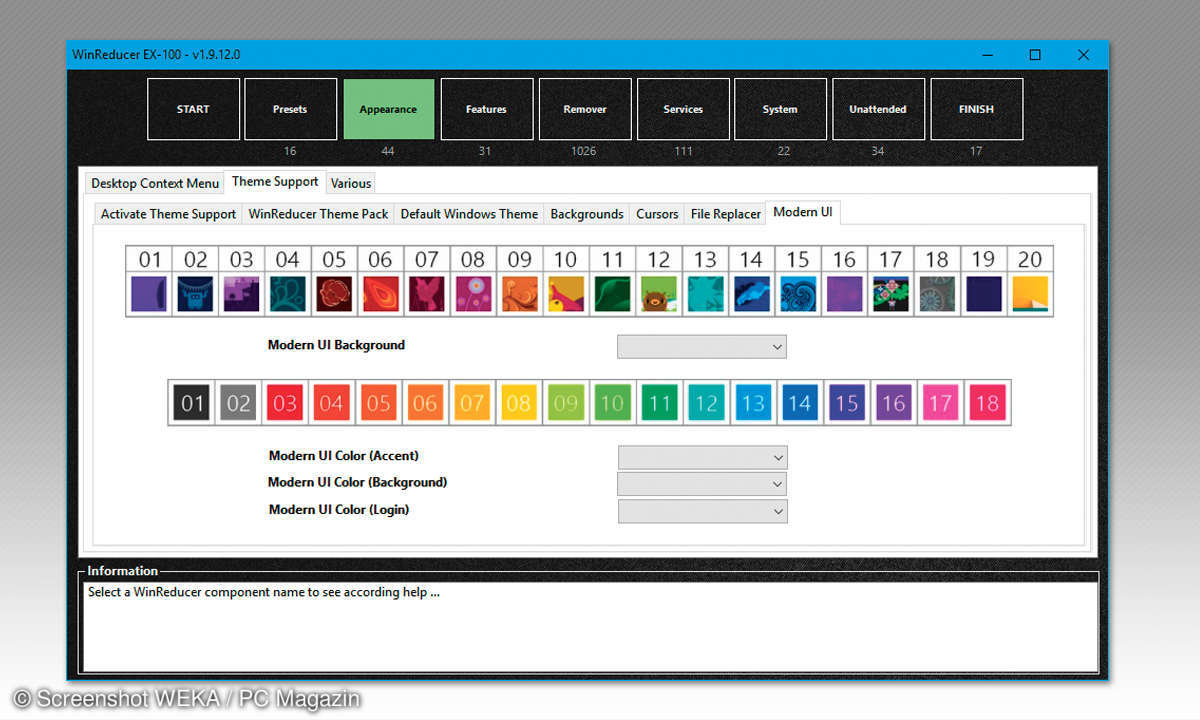Screen dimensions: 1200x720
Task: Switch to File Replacer tab
Action: [x=726, y=214]
